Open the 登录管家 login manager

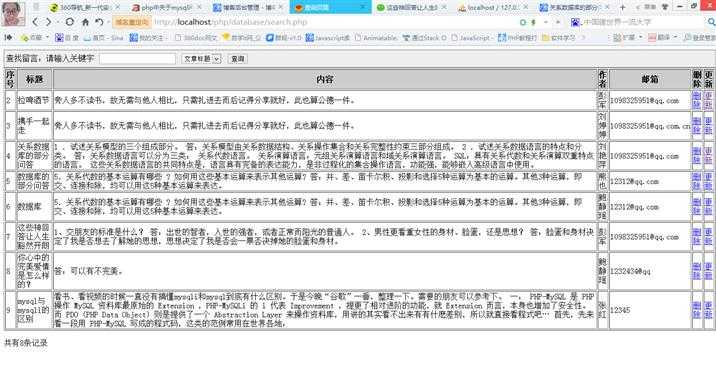point(699,38)
